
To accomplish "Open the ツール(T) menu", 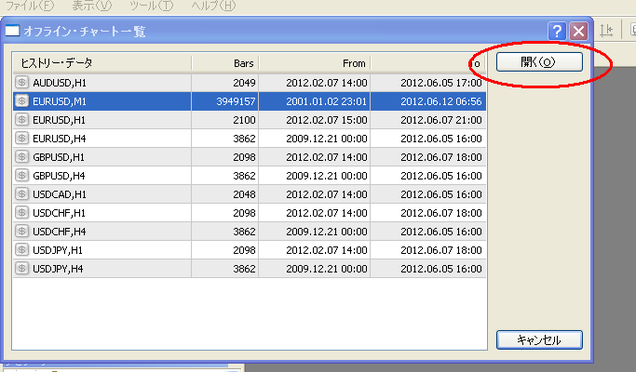I will point(151,6).
